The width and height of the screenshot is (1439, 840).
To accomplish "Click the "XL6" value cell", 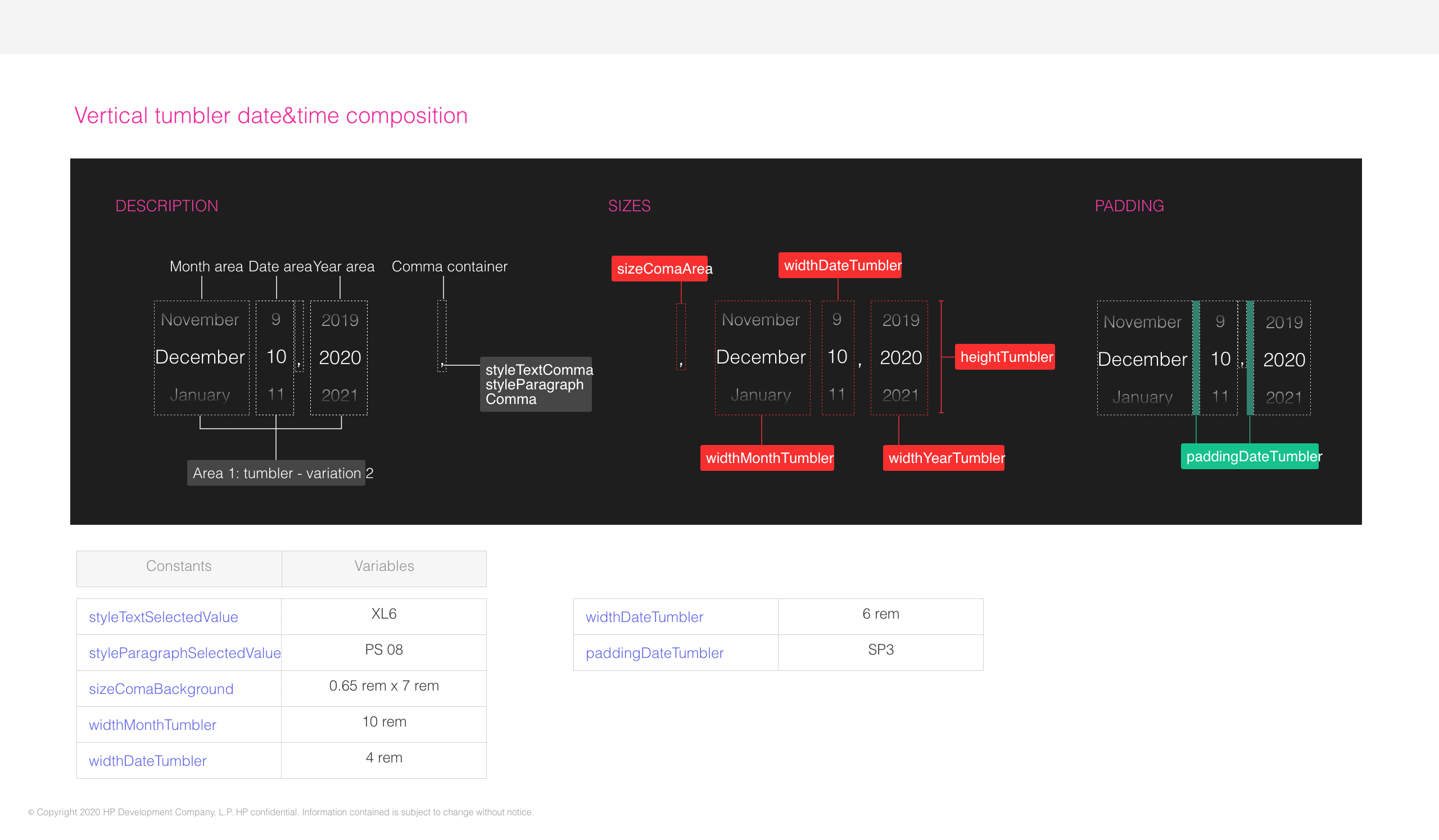I will (x=384, y=616).
